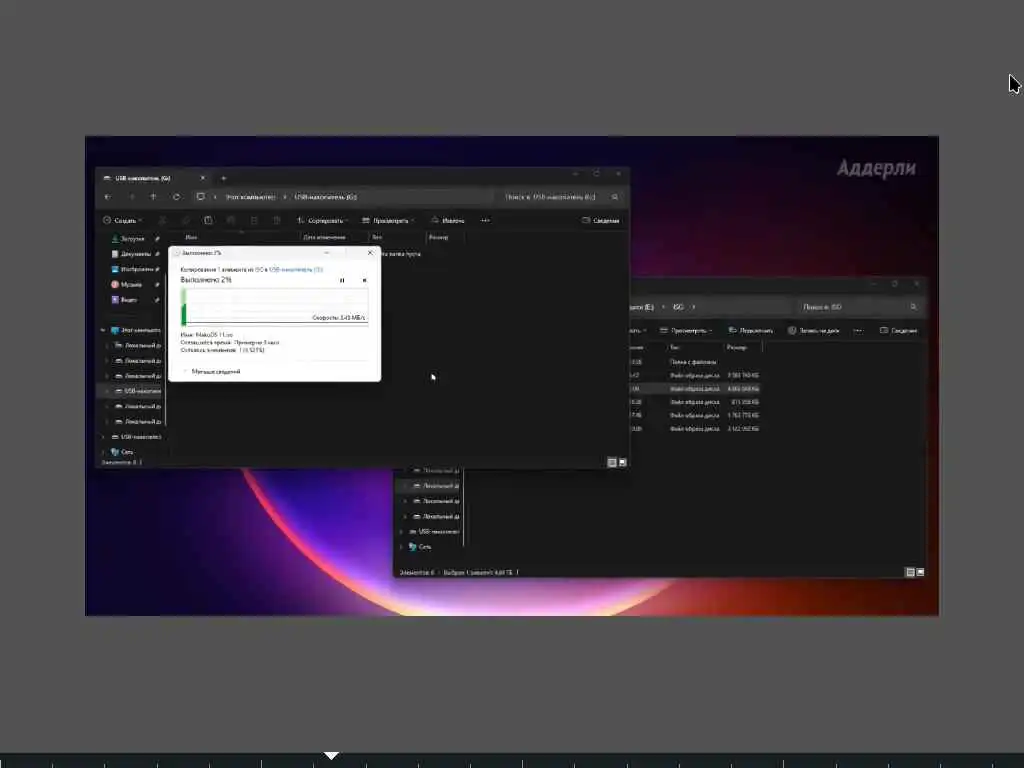Open ISO source link in copy dialog

259,269
